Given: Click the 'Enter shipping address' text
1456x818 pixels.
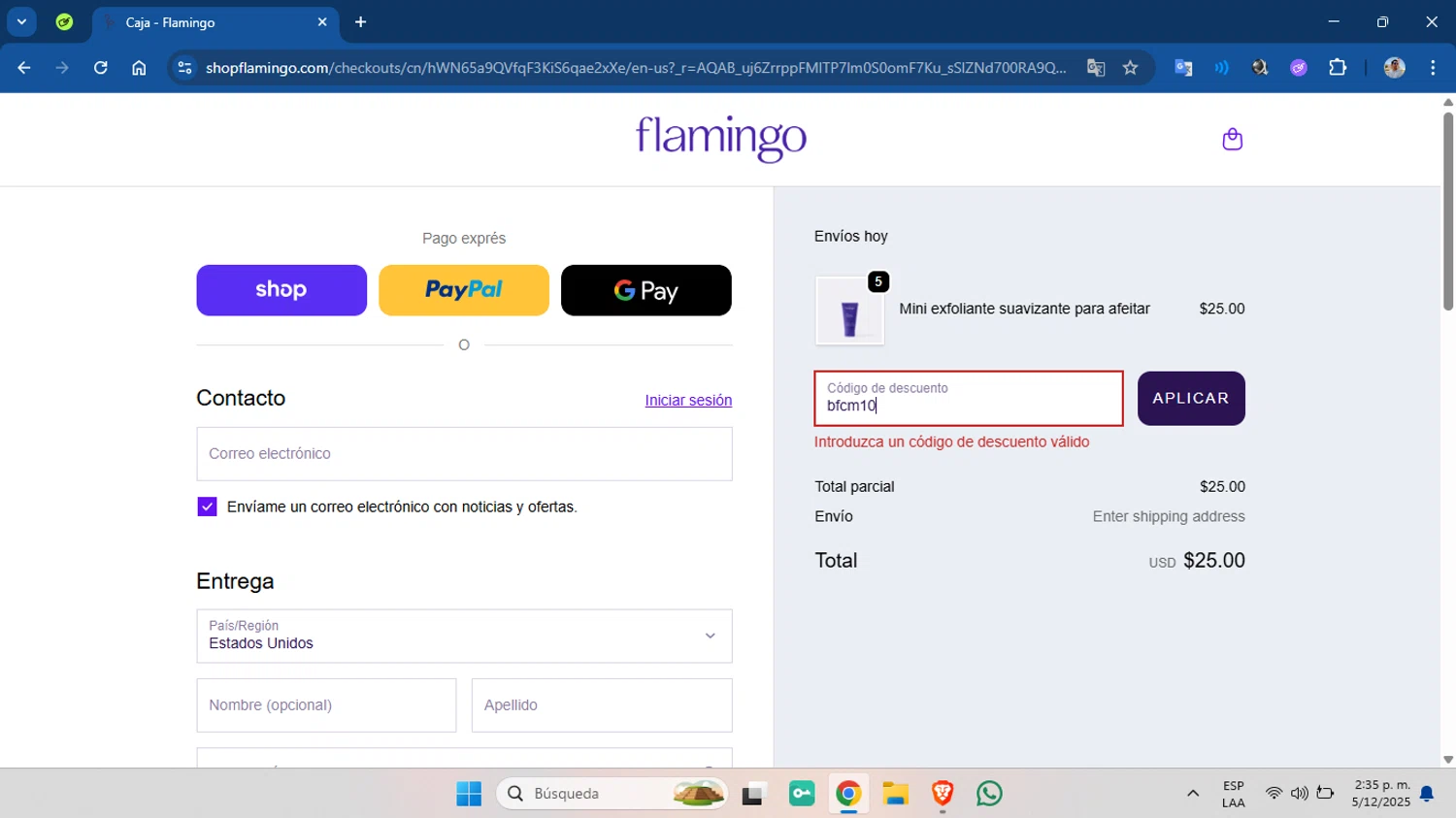Looking at the screenshot, I should [1169, 517].
